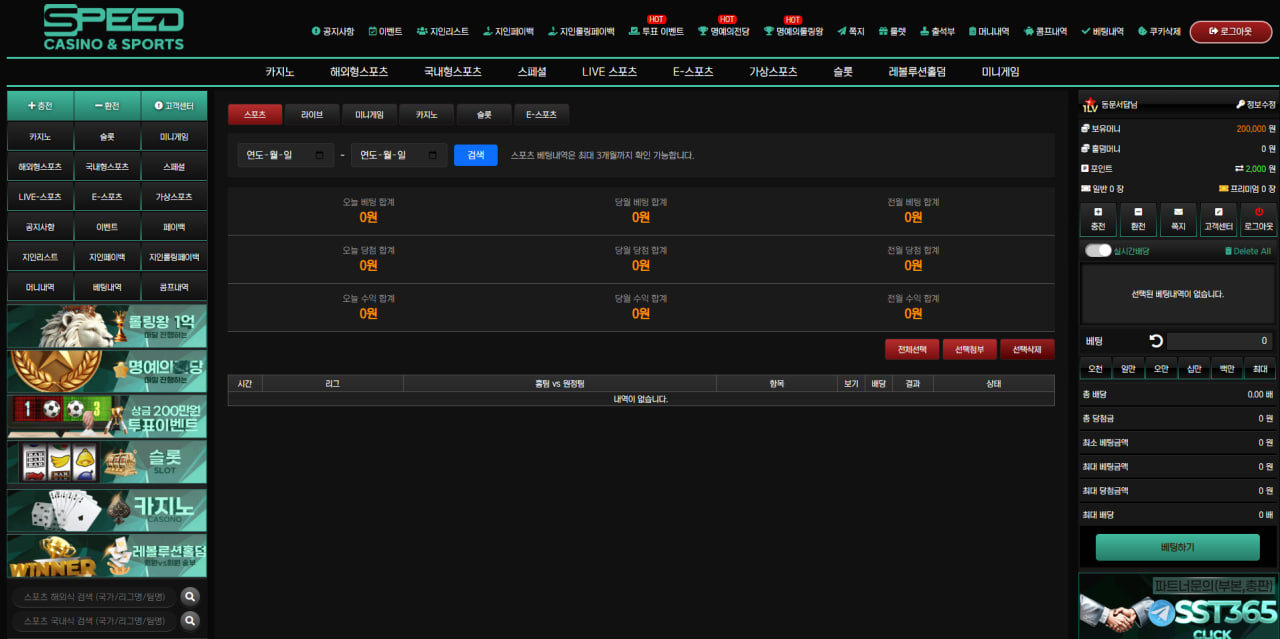Click the bet amount input field

tap(1220, 341)
